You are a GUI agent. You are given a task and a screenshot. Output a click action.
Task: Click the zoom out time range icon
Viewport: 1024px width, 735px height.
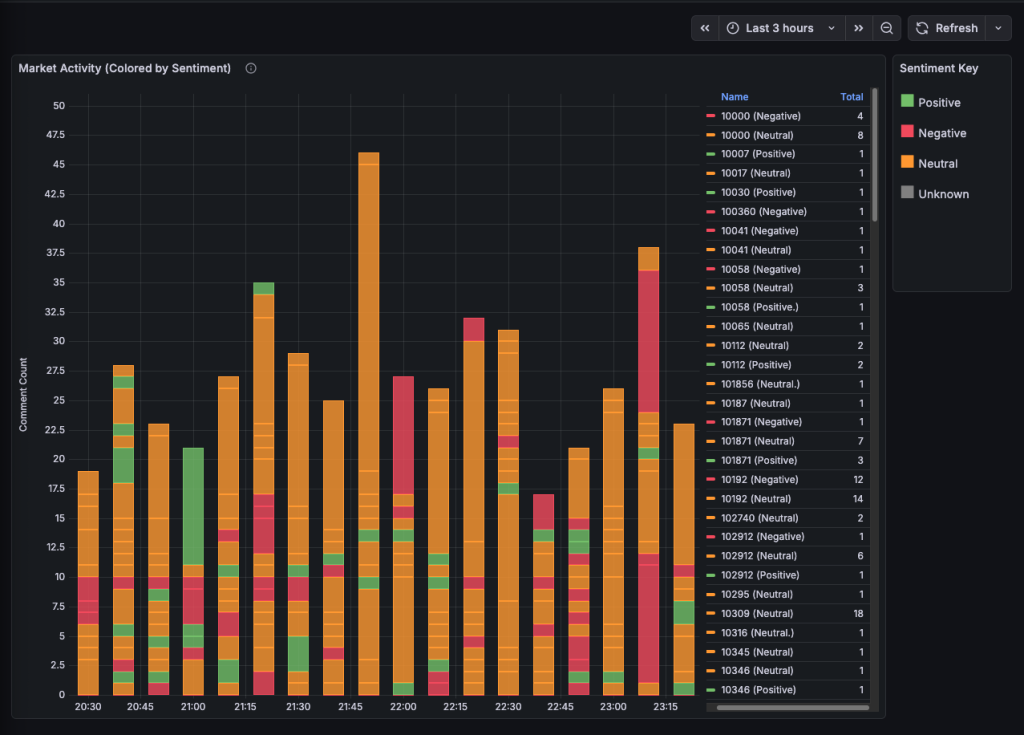887,28
